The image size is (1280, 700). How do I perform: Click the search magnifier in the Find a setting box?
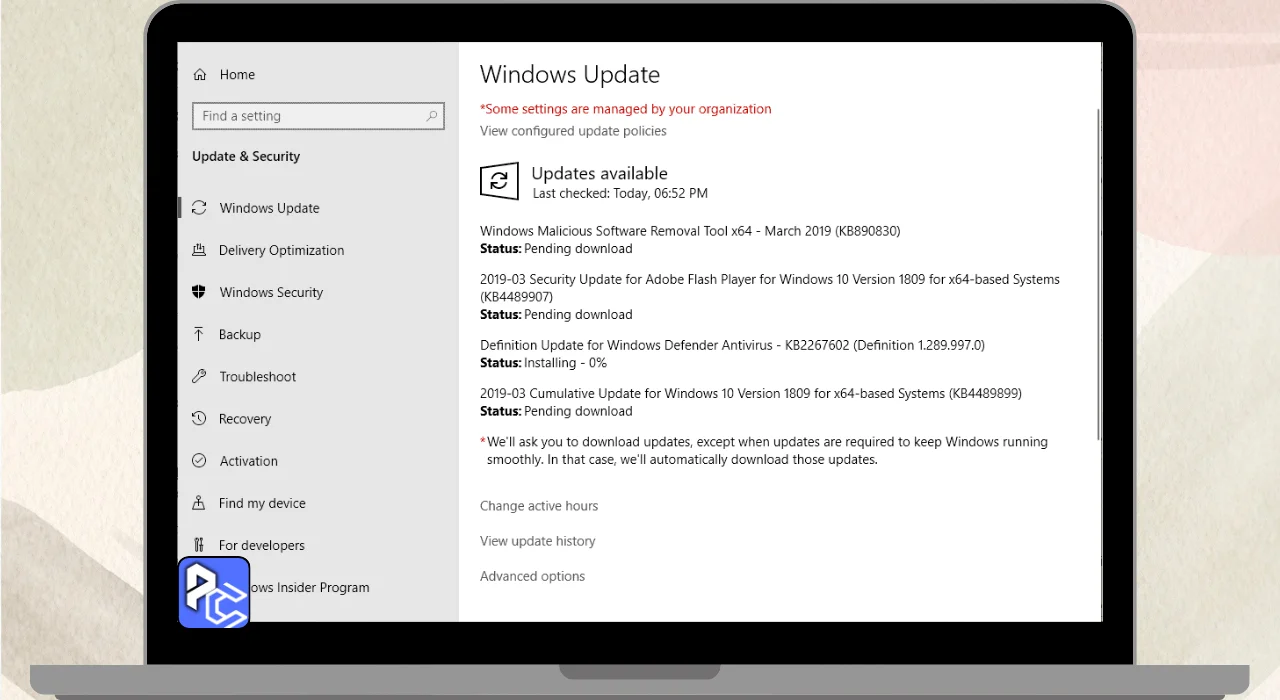pos(432,116)
